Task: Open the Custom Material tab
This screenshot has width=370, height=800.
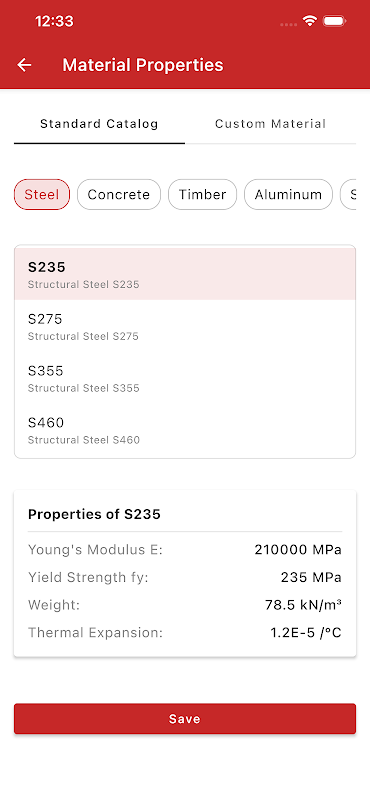Action: [270, 123]
